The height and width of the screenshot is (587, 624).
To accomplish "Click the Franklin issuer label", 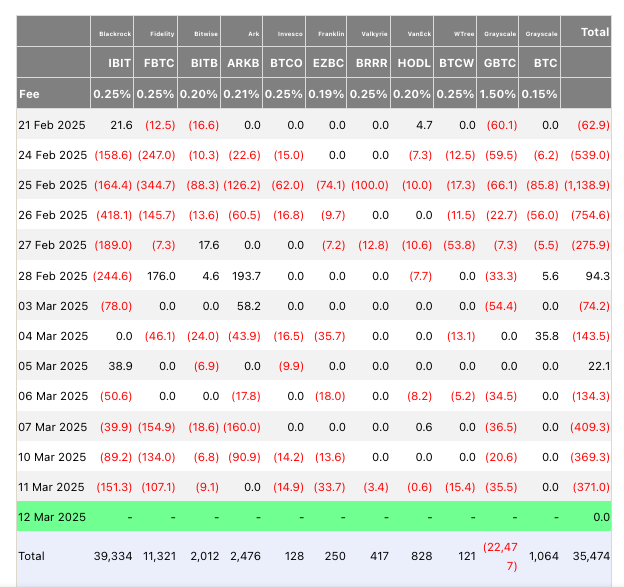I will click(331, 34).
